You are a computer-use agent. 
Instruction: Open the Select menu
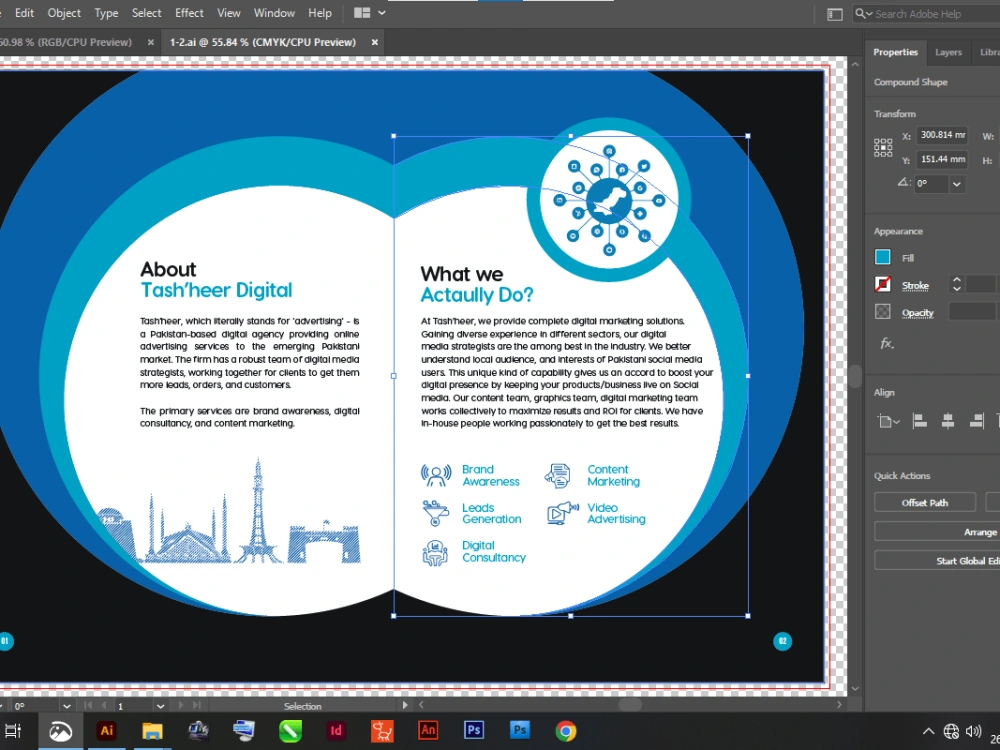coord(146,13)
